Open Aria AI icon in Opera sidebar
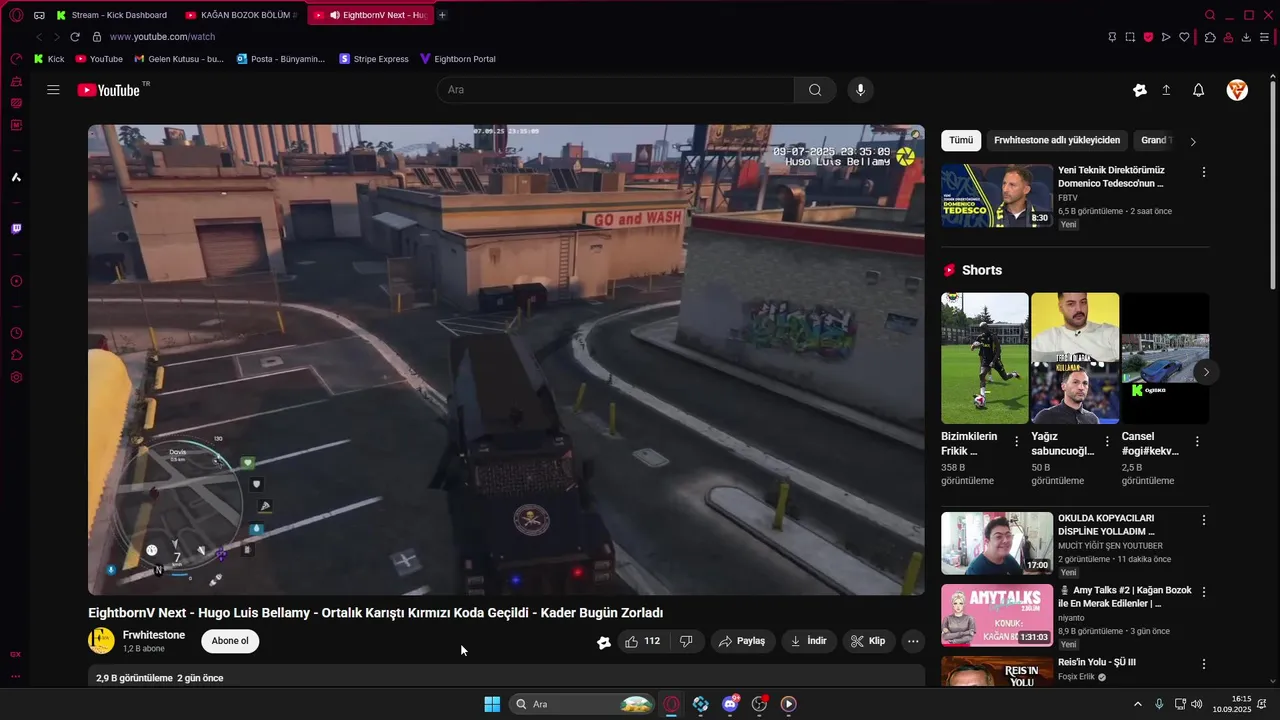Image resolution: width=1280 pixels, height=720 pixels. [16, 177]
